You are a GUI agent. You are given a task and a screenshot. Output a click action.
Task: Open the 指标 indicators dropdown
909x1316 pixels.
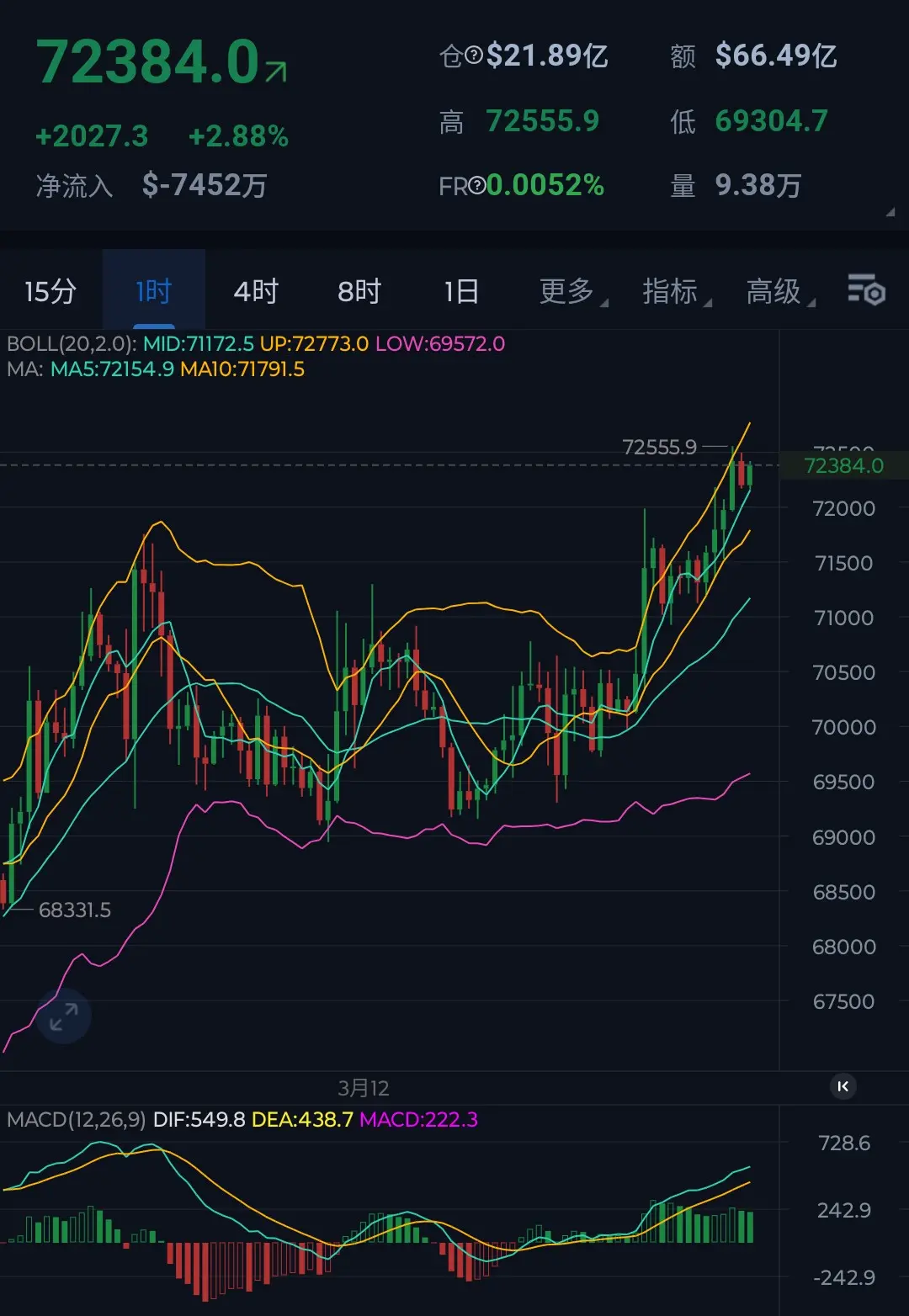pyautogui.click(x=677, y=291)
